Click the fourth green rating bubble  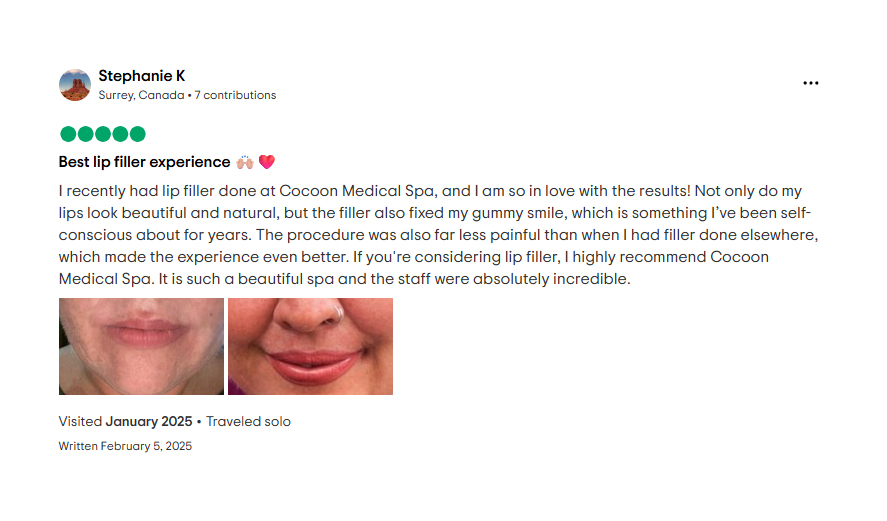point(120,134)
